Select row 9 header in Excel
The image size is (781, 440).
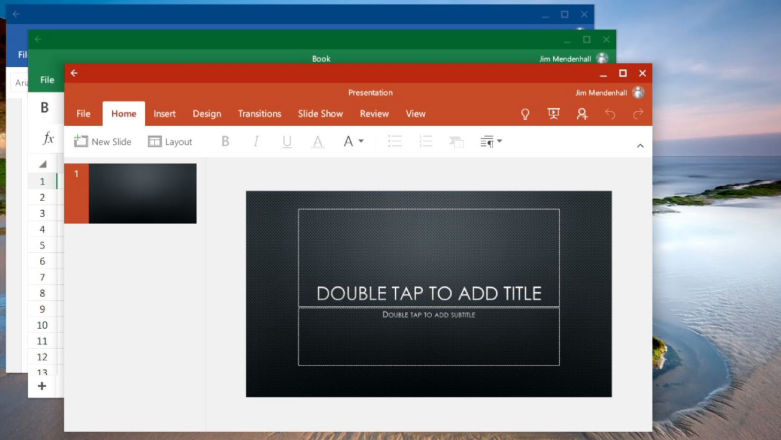tap(42, 309)
